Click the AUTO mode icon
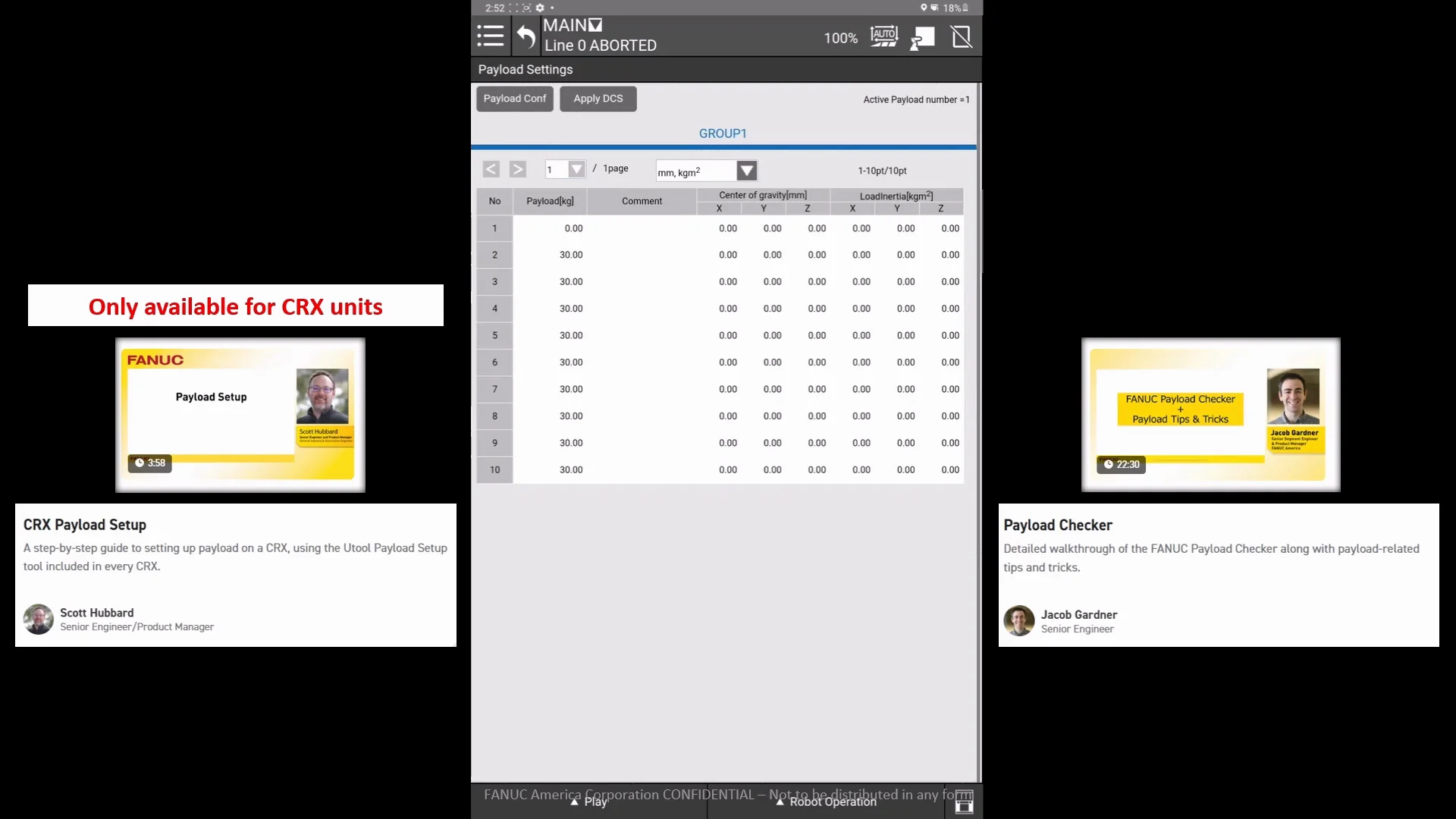 coord(883,36)
